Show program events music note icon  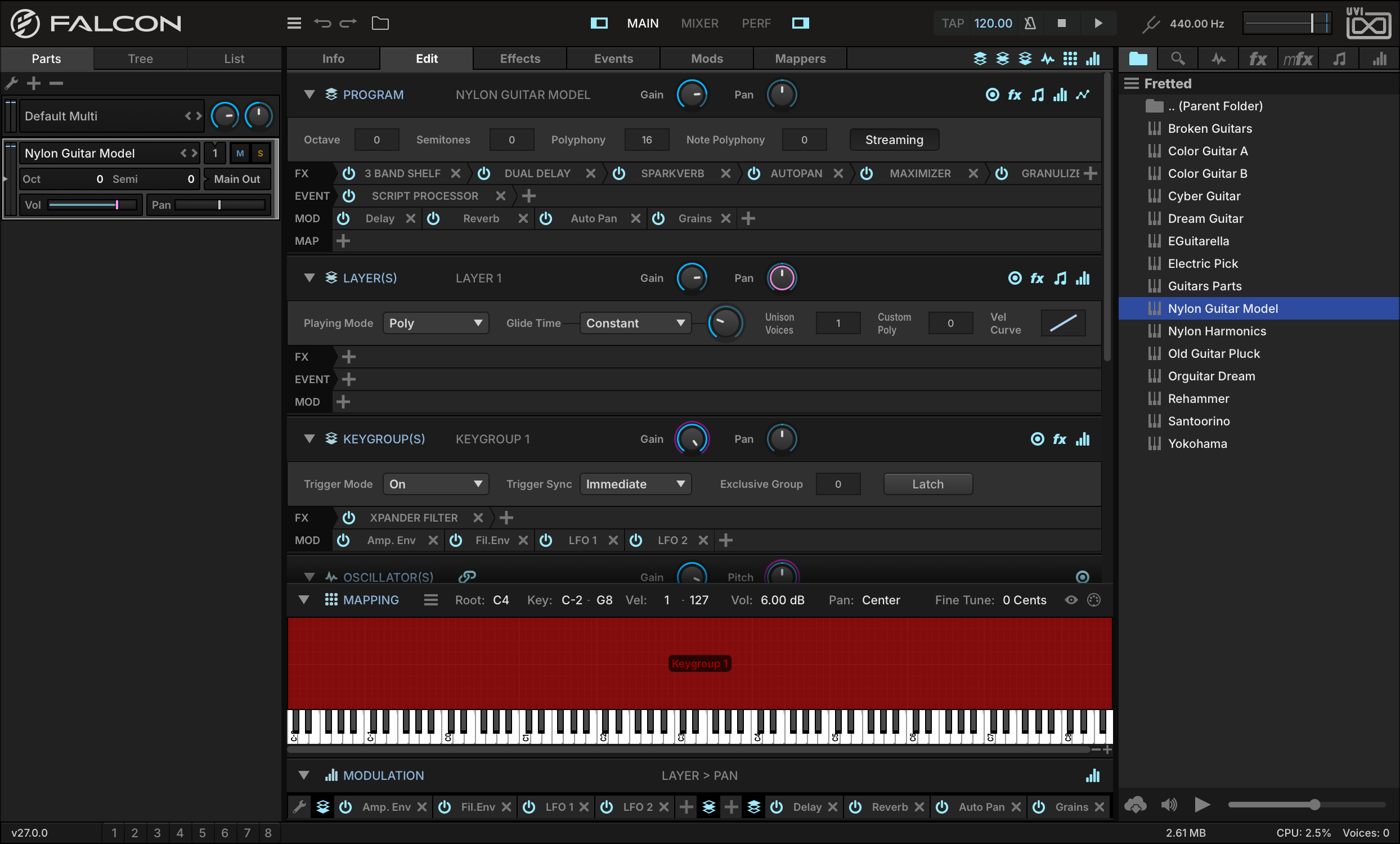coord(1038,95)
